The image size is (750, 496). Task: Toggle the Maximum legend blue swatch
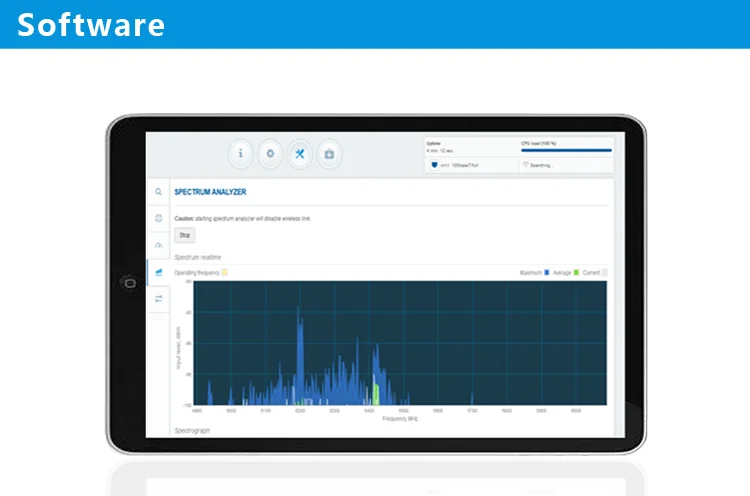tap(547, 272)
